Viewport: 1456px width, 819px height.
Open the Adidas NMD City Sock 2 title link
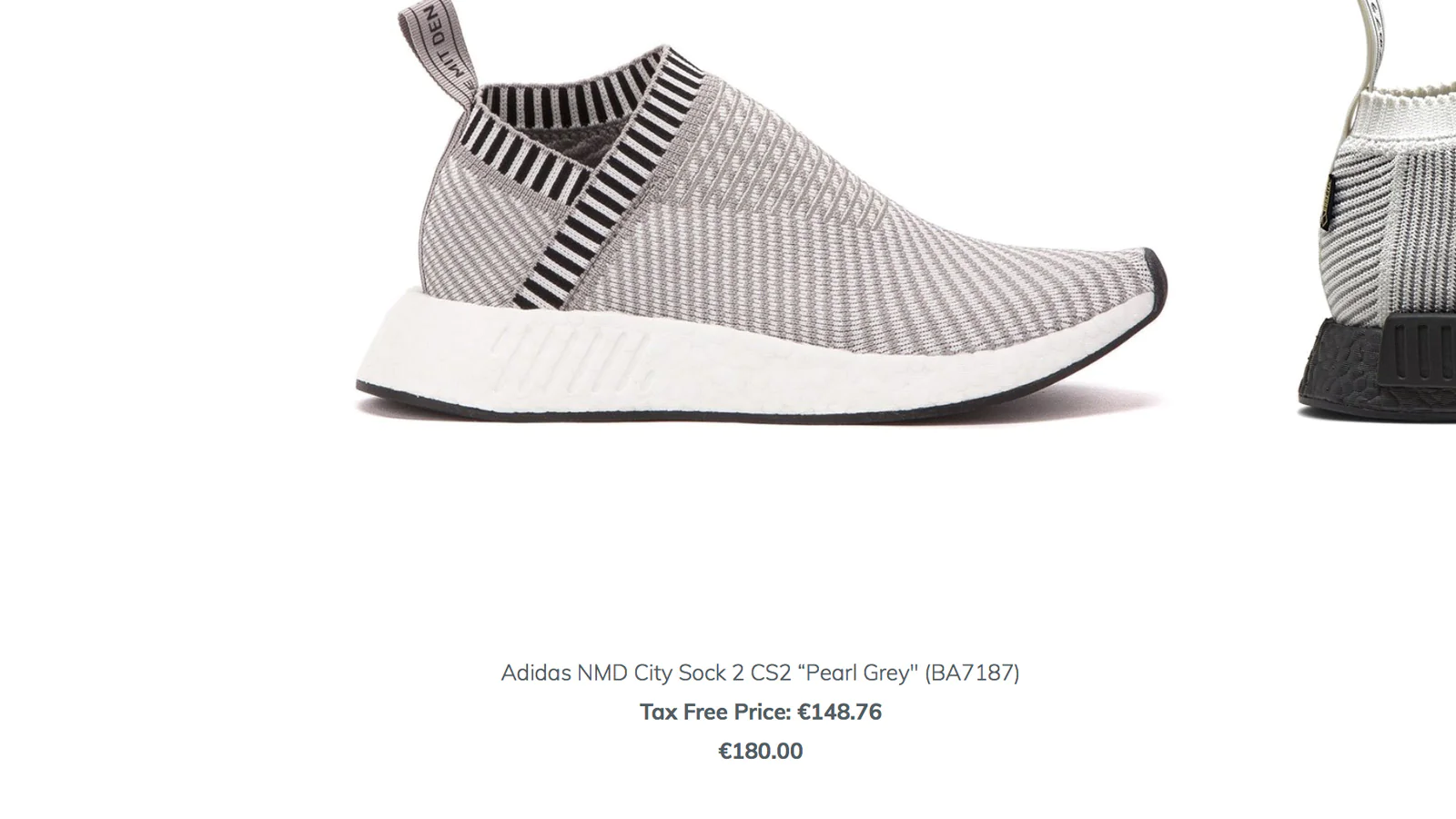click(x=760, y=672)
